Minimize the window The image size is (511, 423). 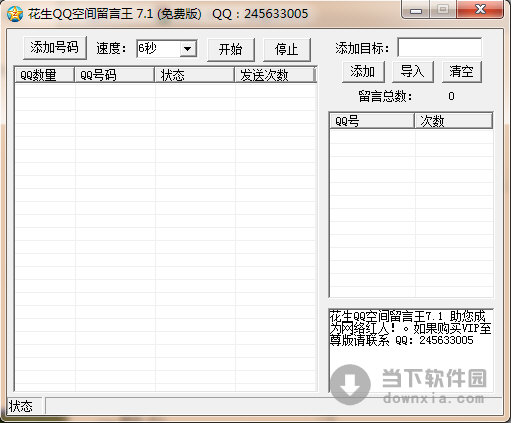pyautogui.click(x=416, y=11)
